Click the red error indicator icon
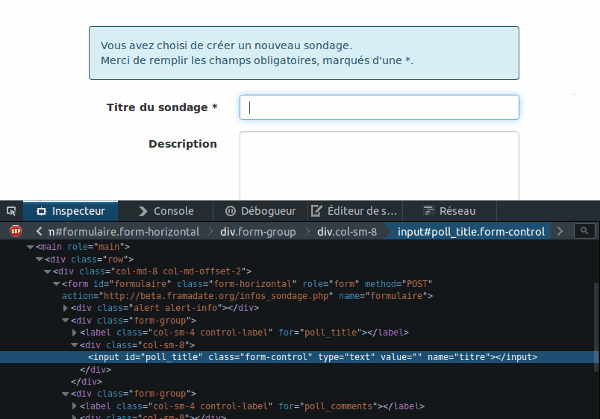Screen dimensions: 600x419 click(x=16, y=231)
